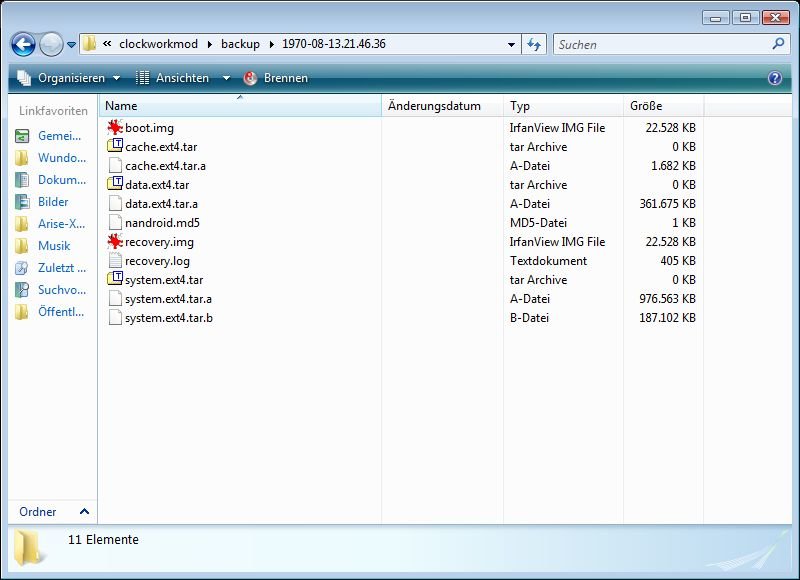Click the blank file icon of cache.ext4.tar.a
The image size is (800, 580).
pyautogui.click(x=115, y=165)
